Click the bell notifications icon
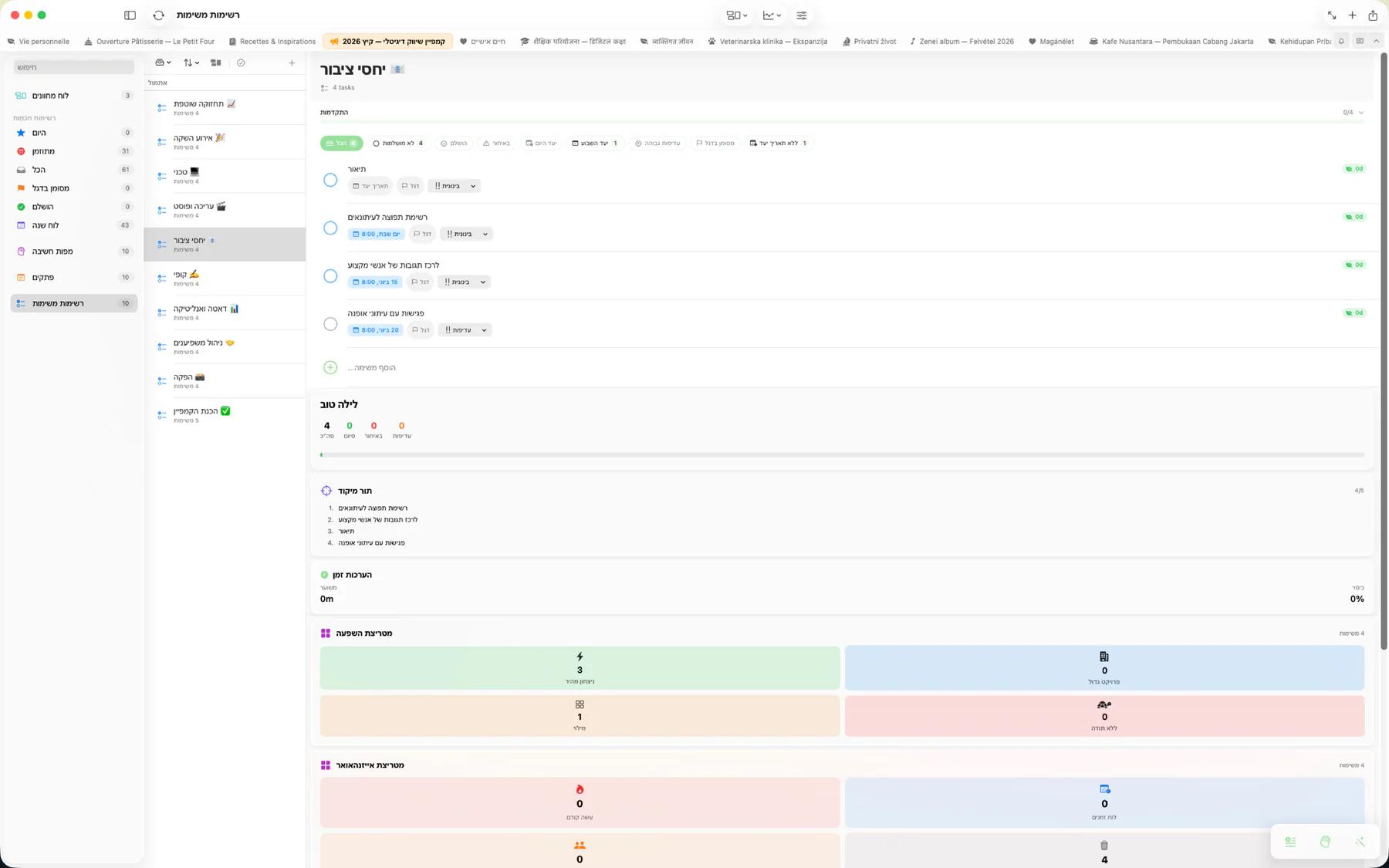Screen dimensions: 1389x868 pyautogui.click(x=1341, y=41)
